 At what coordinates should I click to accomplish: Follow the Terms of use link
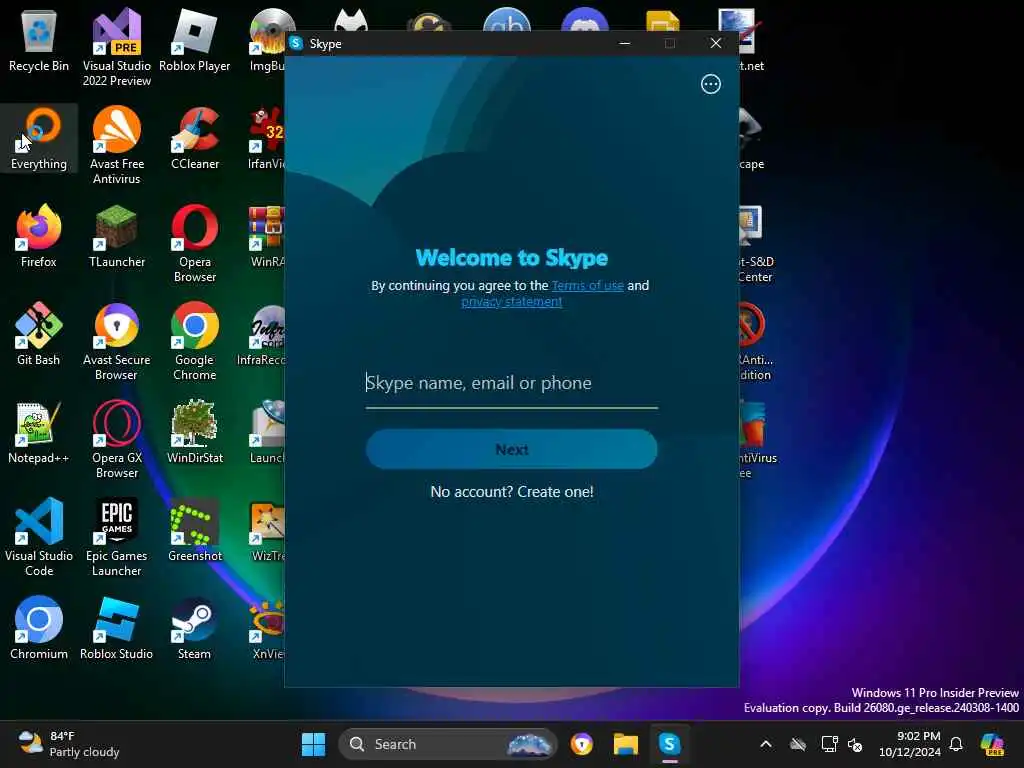pos(587,285)
